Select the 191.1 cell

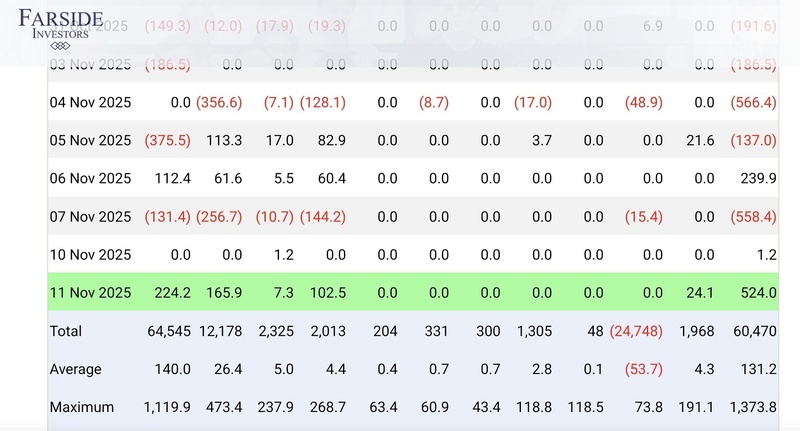[696, 407]
